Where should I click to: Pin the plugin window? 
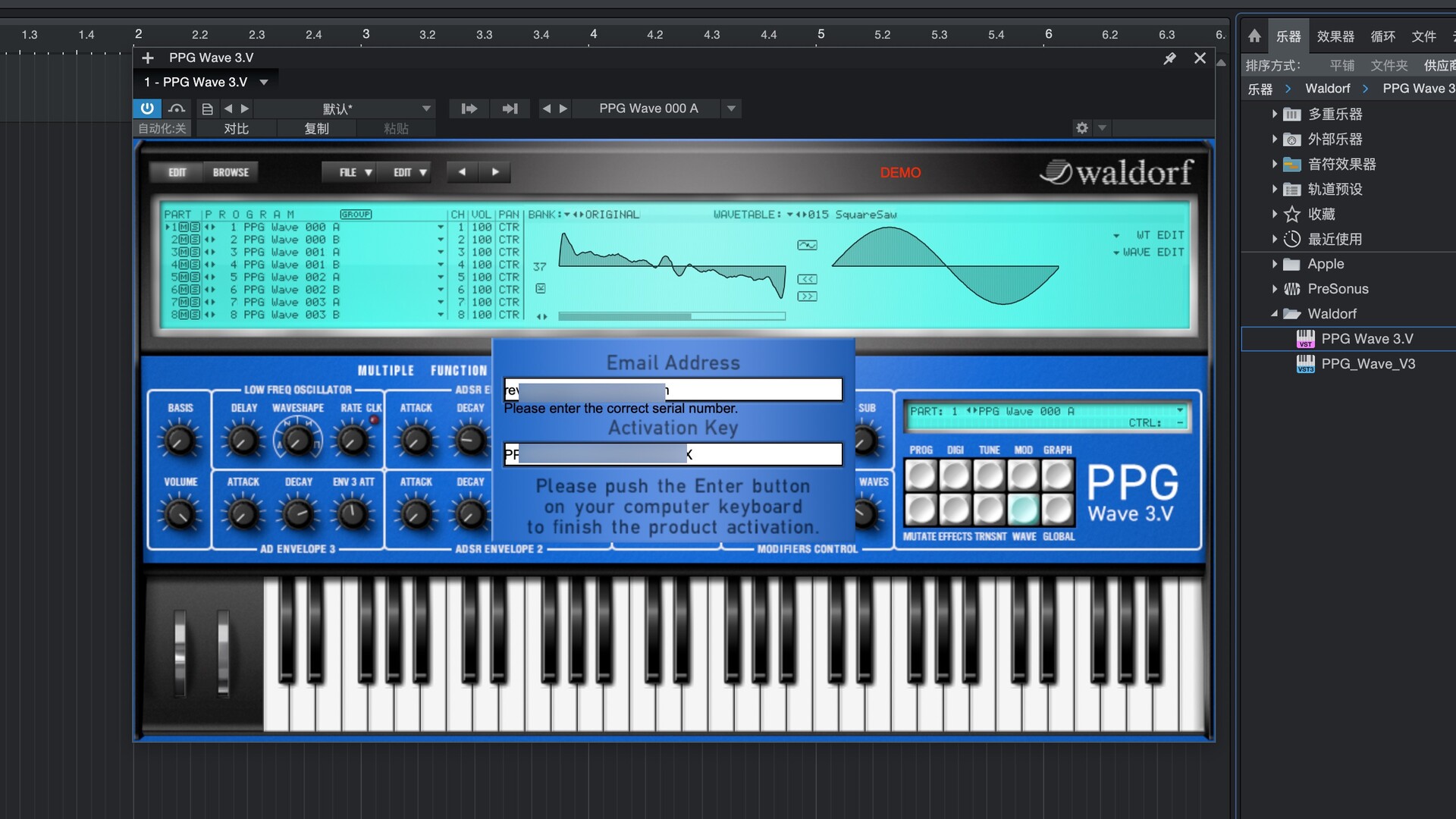click(x=1170, y=58)
